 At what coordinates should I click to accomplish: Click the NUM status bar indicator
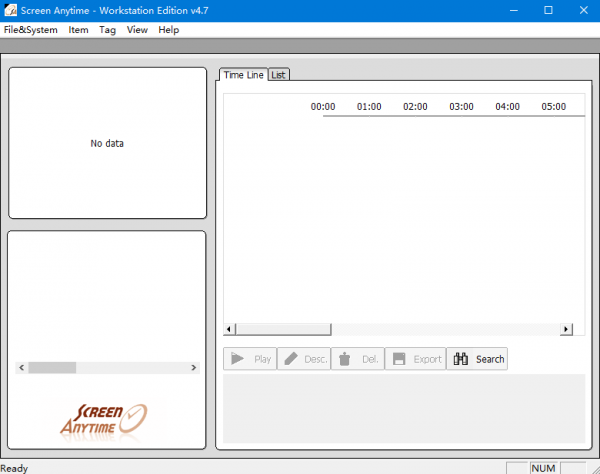click(543, 468)
